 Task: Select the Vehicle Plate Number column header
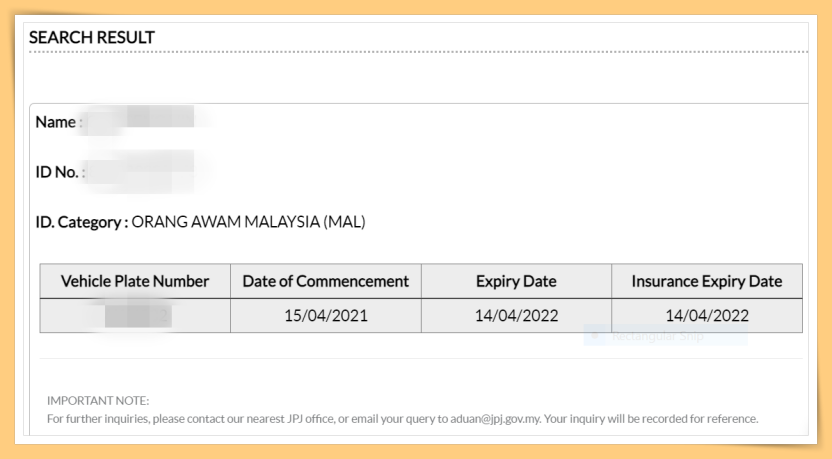click(135, 281)
